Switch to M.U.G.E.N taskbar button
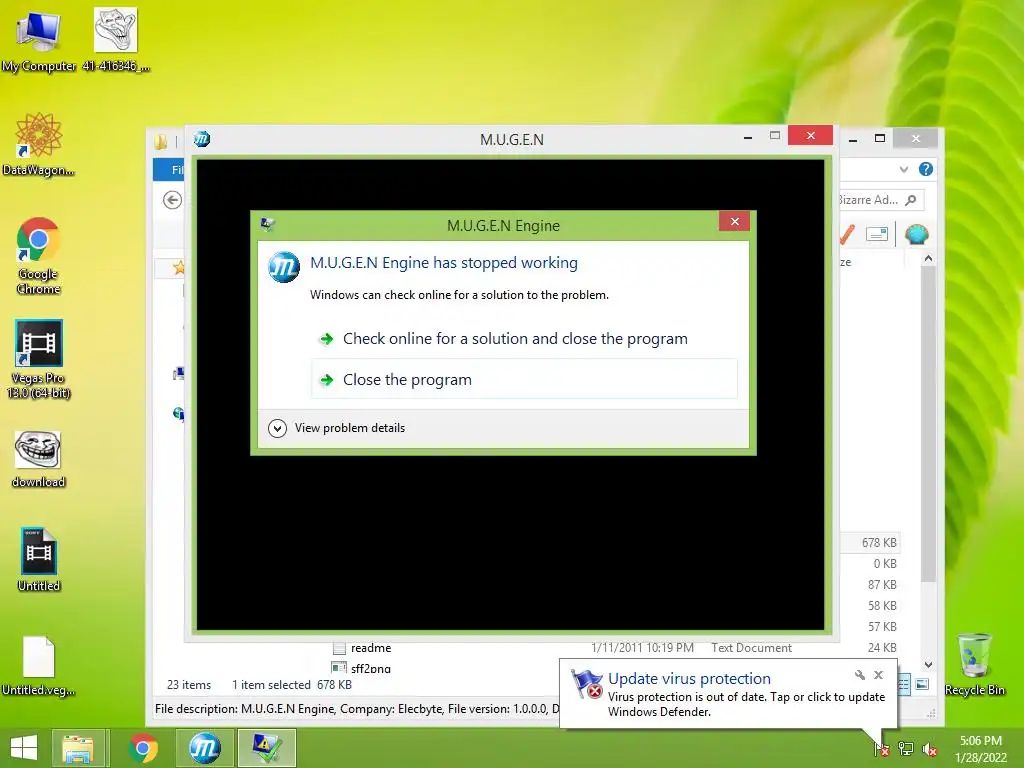Screen dimensions: 1024x768 (204, 748)
